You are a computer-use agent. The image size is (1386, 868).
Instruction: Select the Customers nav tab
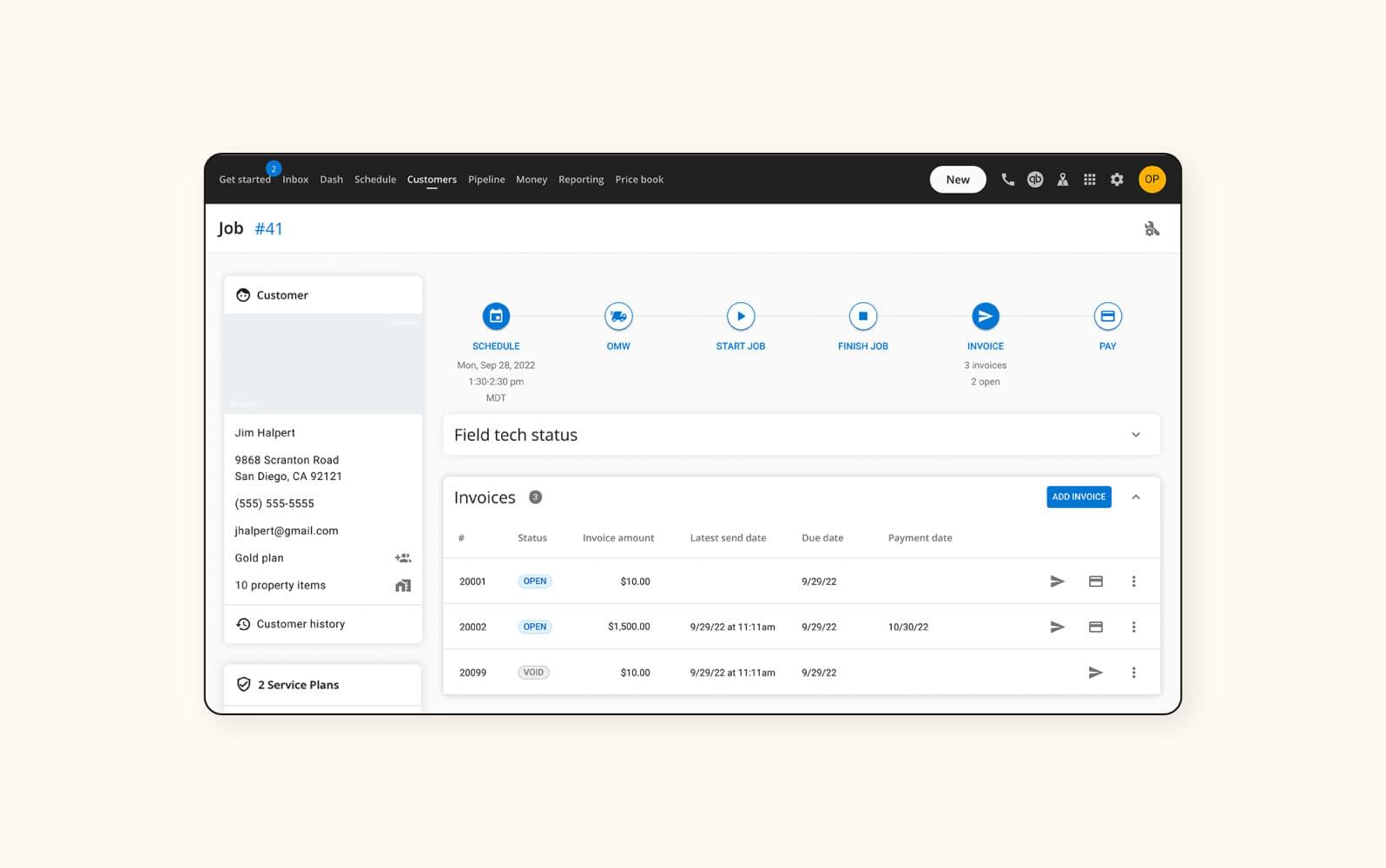click(432, 180)
